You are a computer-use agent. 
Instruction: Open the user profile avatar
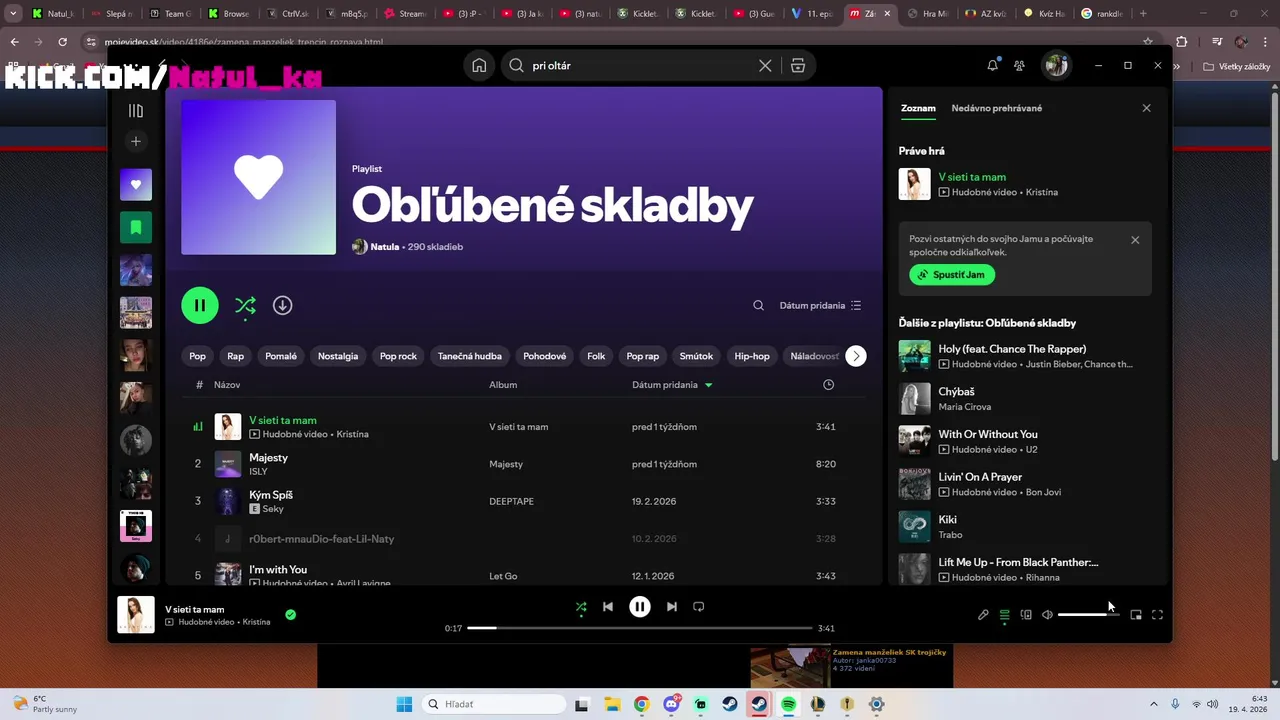1056,65
